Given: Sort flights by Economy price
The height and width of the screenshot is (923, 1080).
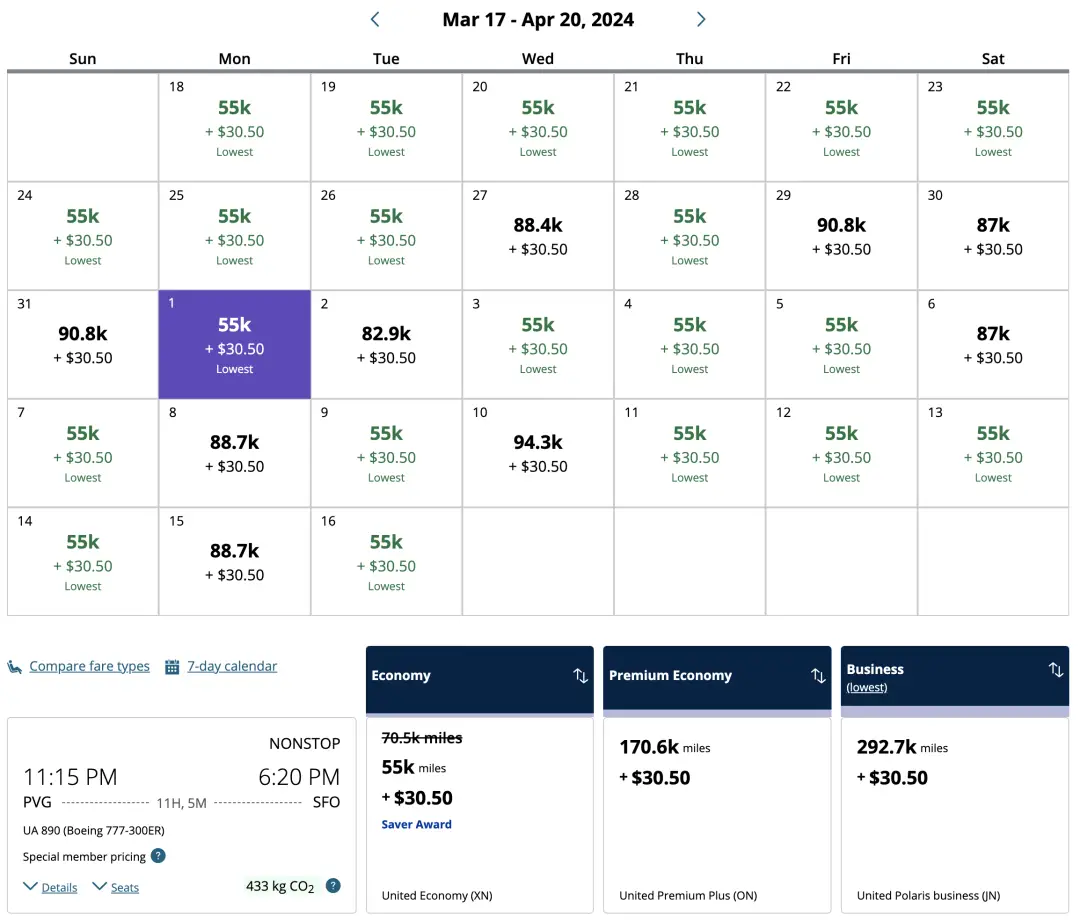Looking at the screenshot, I should (x=580, y=676).
